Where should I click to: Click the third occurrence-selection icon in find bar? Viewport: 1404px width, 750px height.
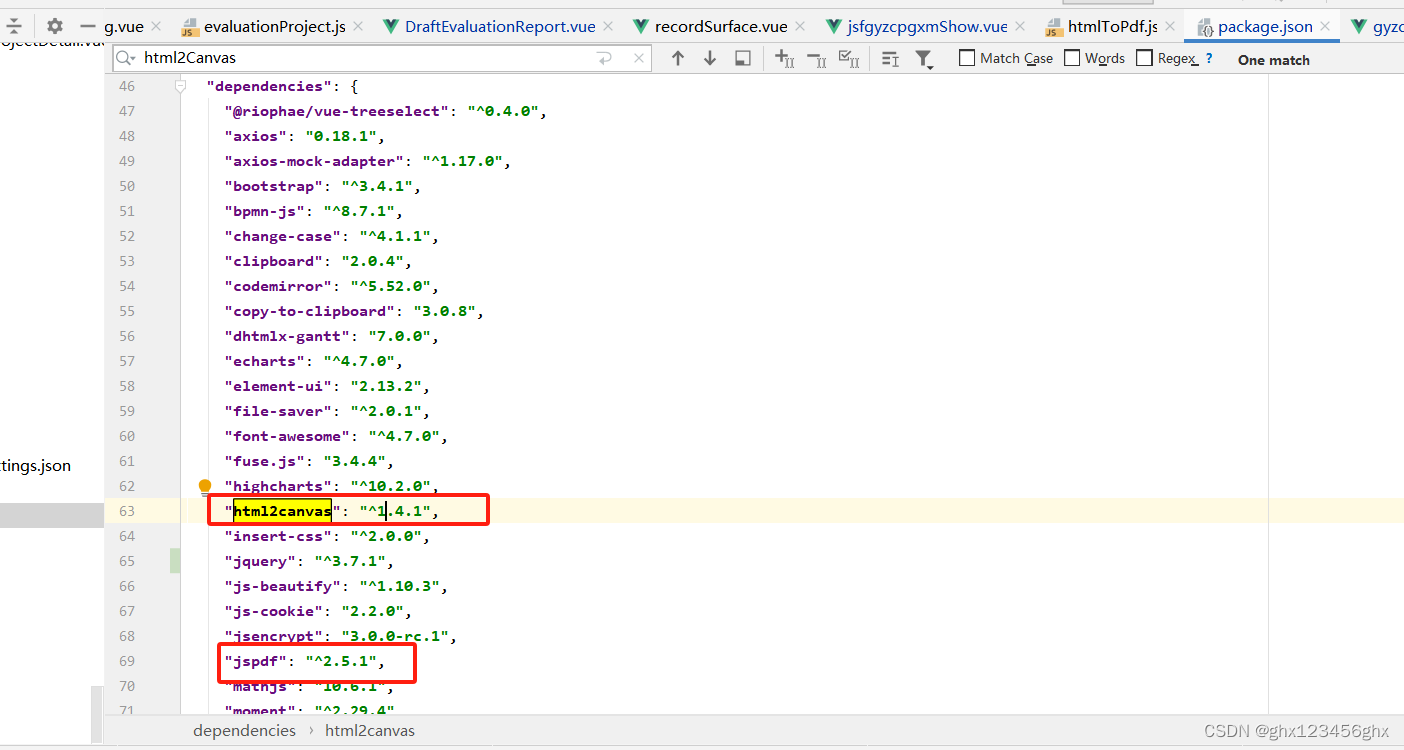(x=849, y=59)
